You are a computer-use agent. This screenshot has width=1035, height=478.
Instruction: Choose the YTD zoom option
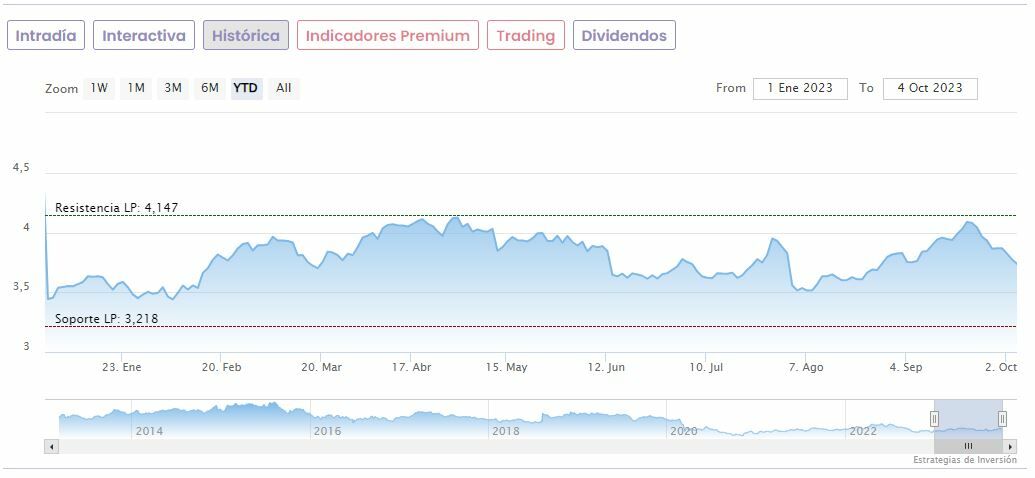point(246,88)
